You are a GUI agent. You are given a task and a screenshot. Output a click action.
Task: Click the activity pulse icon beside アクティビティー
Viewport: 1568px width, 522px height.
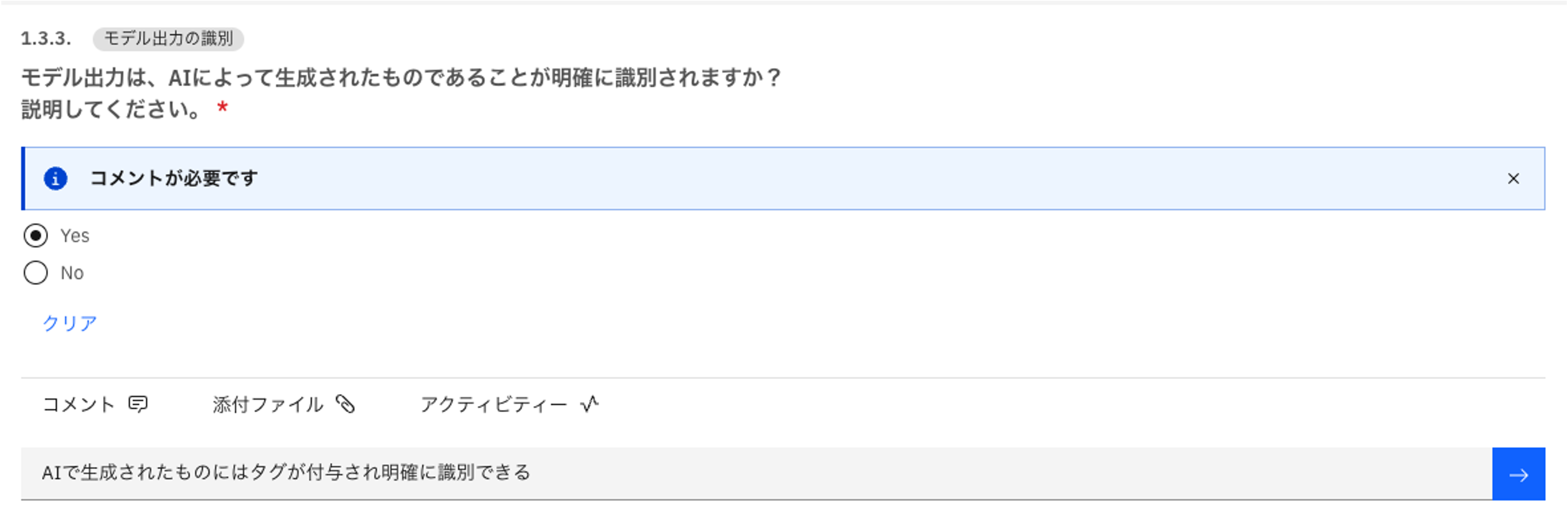pyautogui.click(x=589, y=404)
